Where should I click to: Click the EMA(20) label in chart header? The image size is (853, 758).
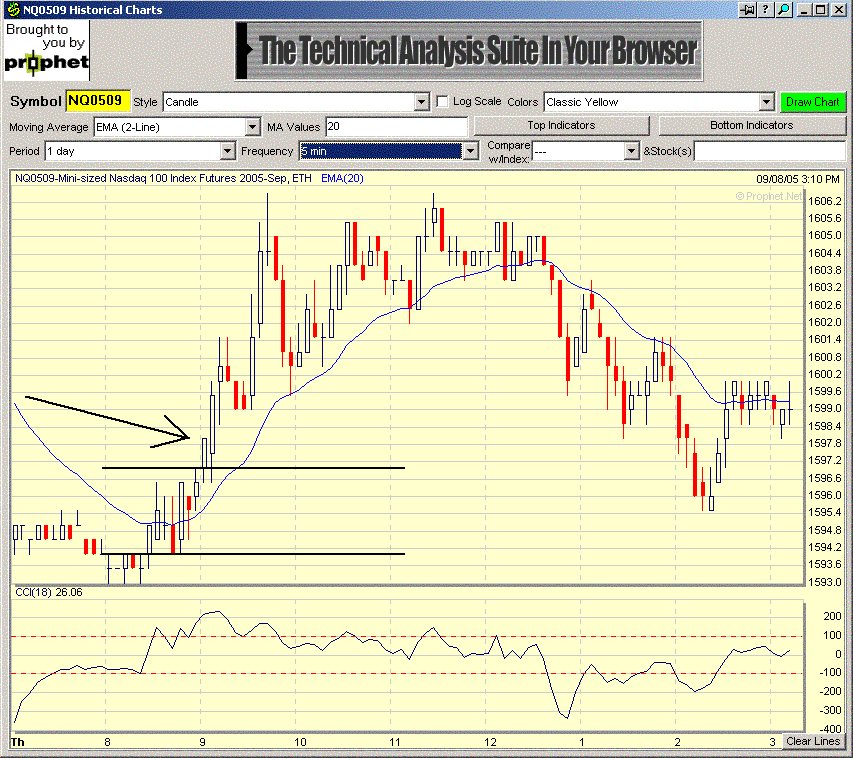342,178
